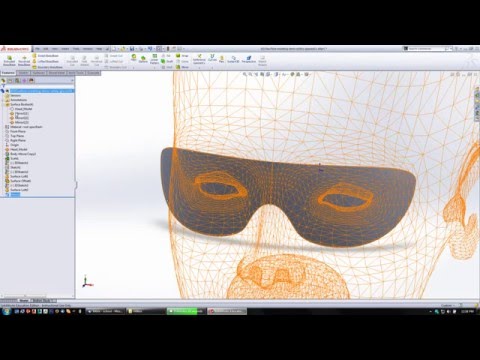Switch to the PropertyManager tab icon
480x360 pixels.
pyautogui.click(x=10, y=81)
